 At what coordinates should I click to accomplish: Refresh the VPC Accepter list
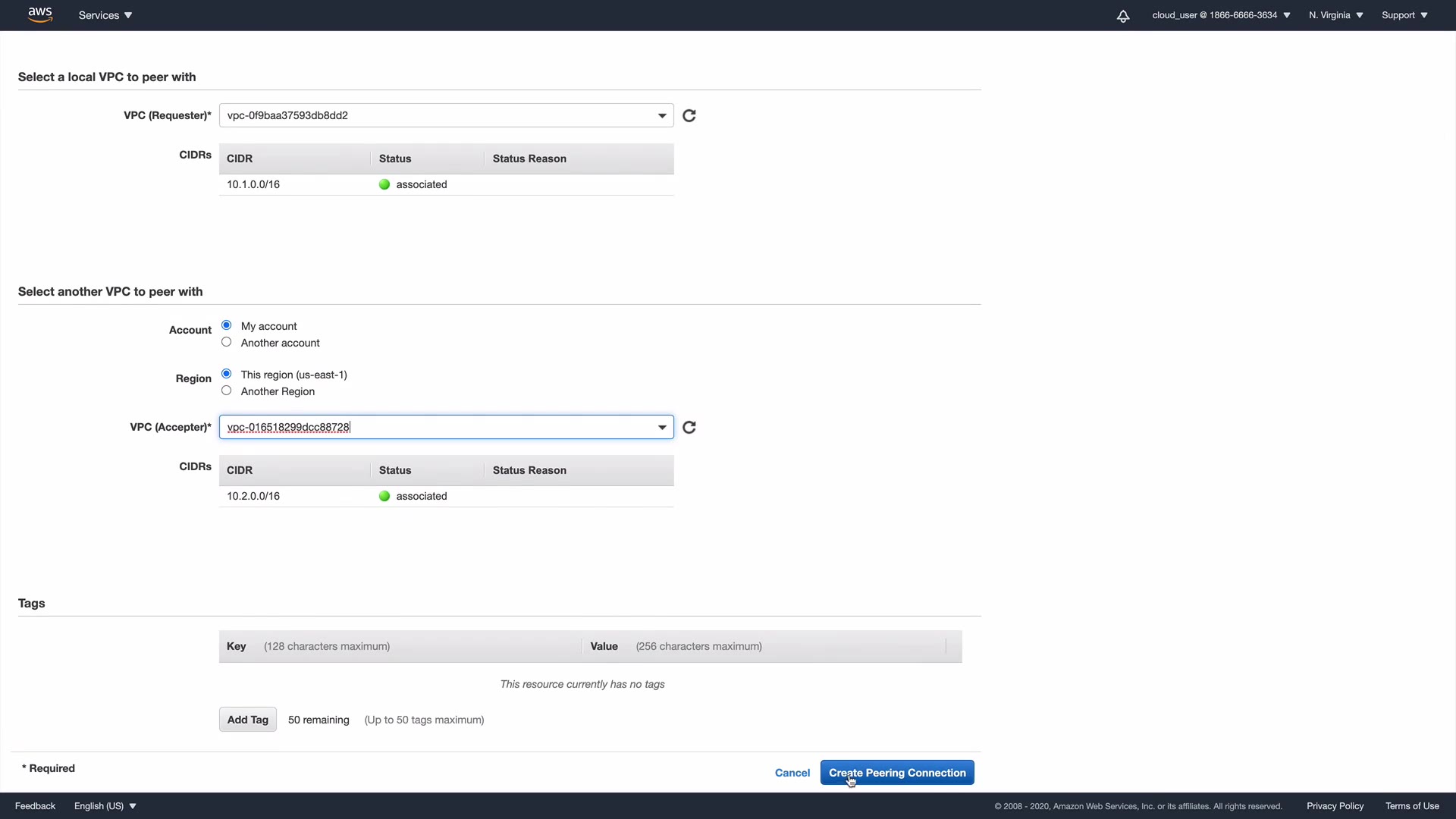(x=689, y=428)
